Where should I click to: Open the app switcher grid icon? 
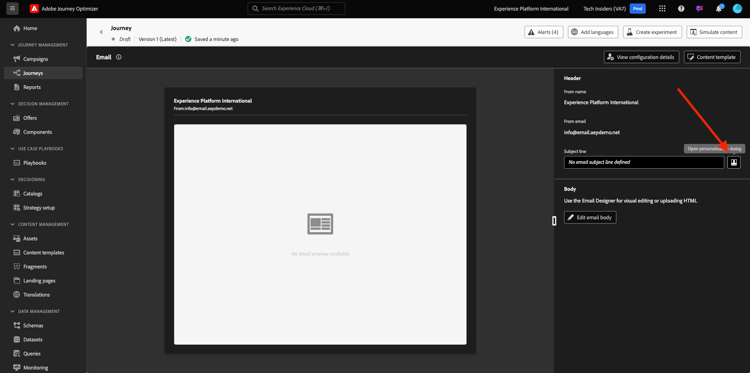[662, 9]
